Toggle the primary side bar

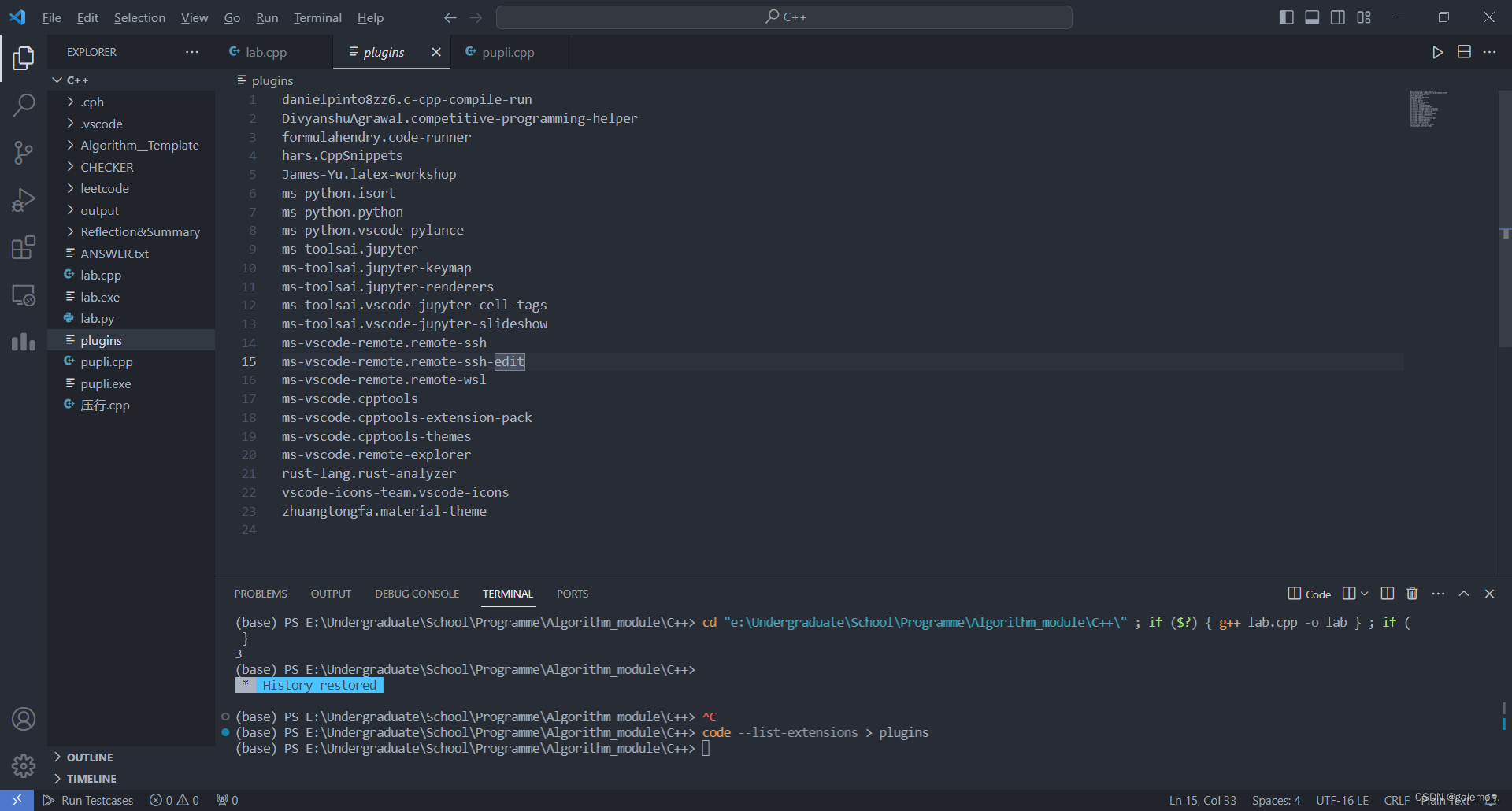(x=1287, y=17)
